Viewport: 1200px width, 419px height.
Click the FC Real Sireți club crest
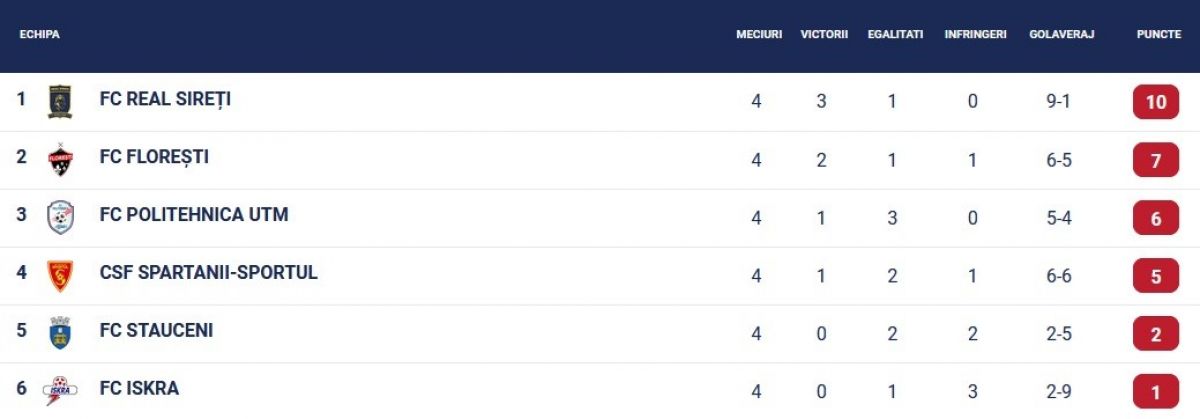click(60, 102)
